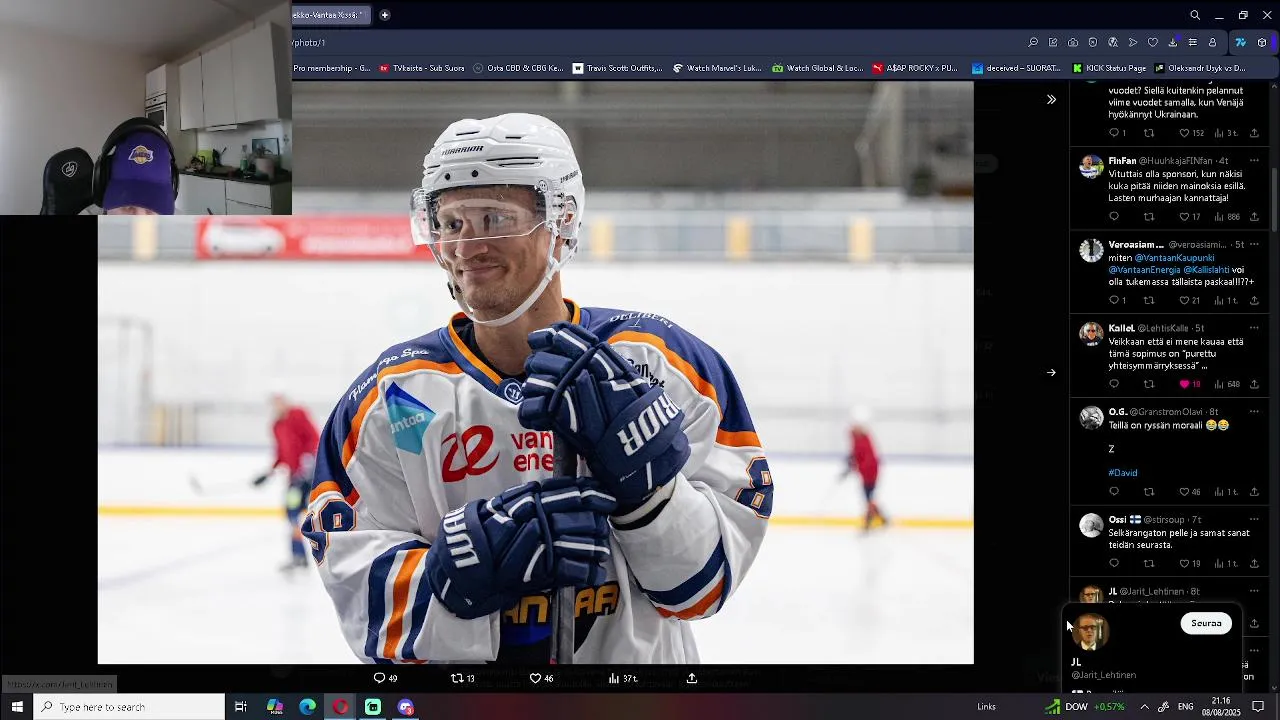This screenshot has width=1280, height=720.
Task: Open more options on O.G.'s reply
Action: pos(1254,412)
